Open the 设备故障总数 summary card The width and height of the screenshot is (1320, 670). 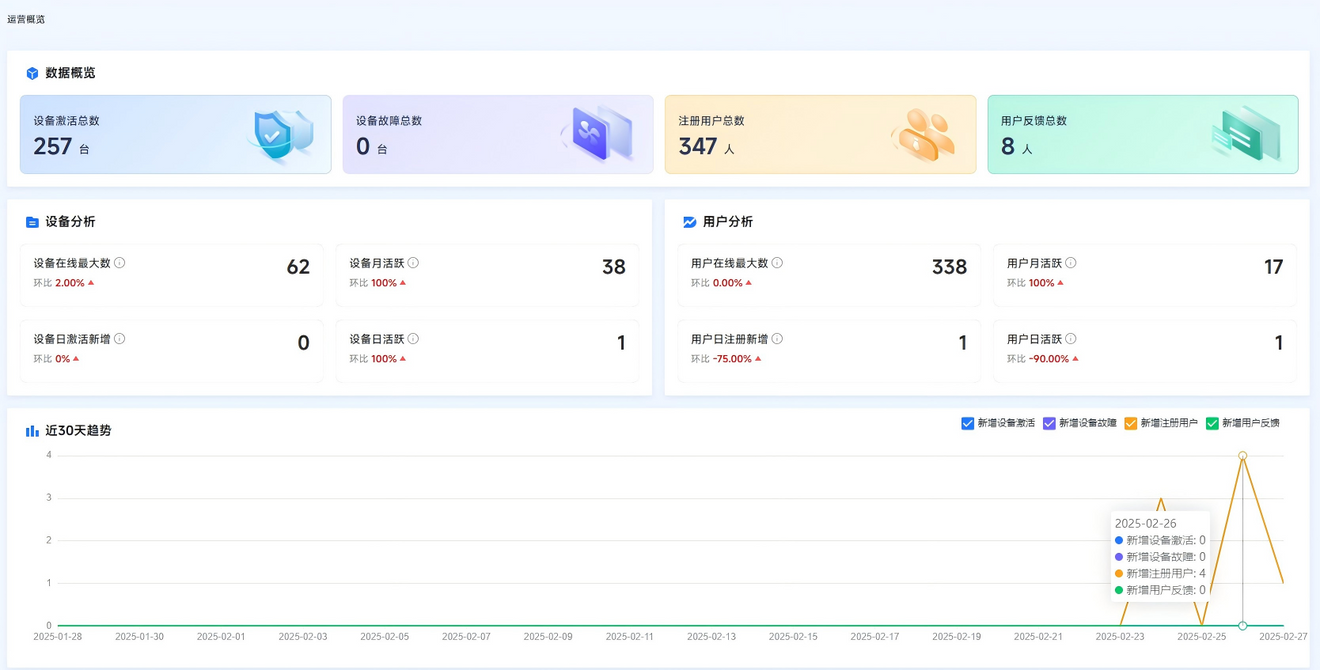pyautogui.click(x=497, y=135)
